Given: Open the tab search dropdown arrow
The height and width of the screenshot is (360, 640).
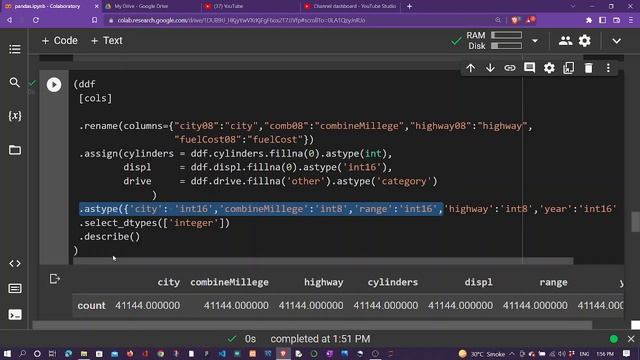Looking at the screenshot, I should tap(573, 6).
